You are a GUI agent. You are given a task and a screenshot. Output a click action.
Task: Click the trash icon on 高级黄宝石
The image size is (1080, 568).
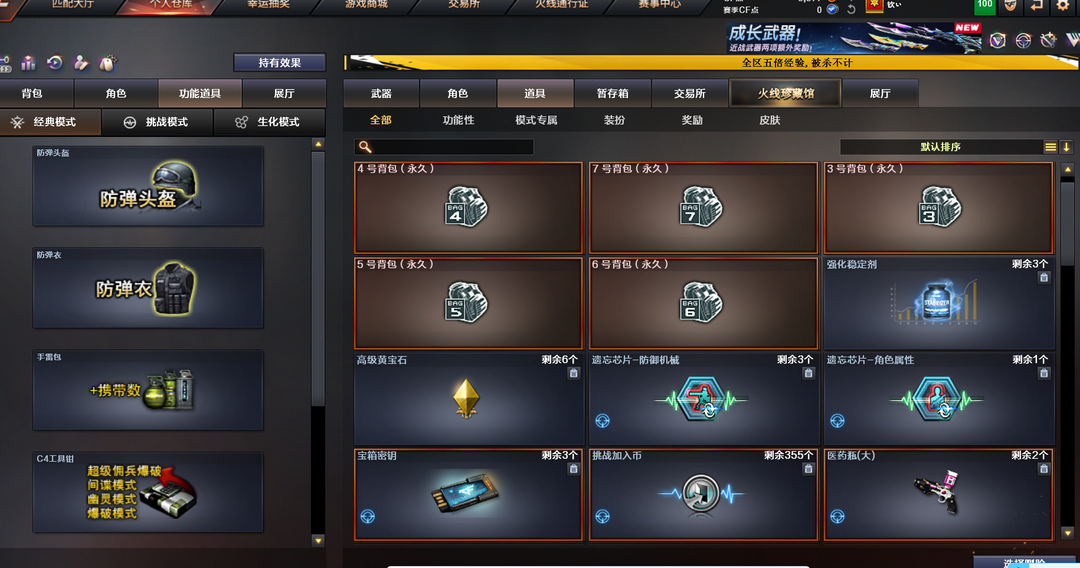(x=573, y=373)
